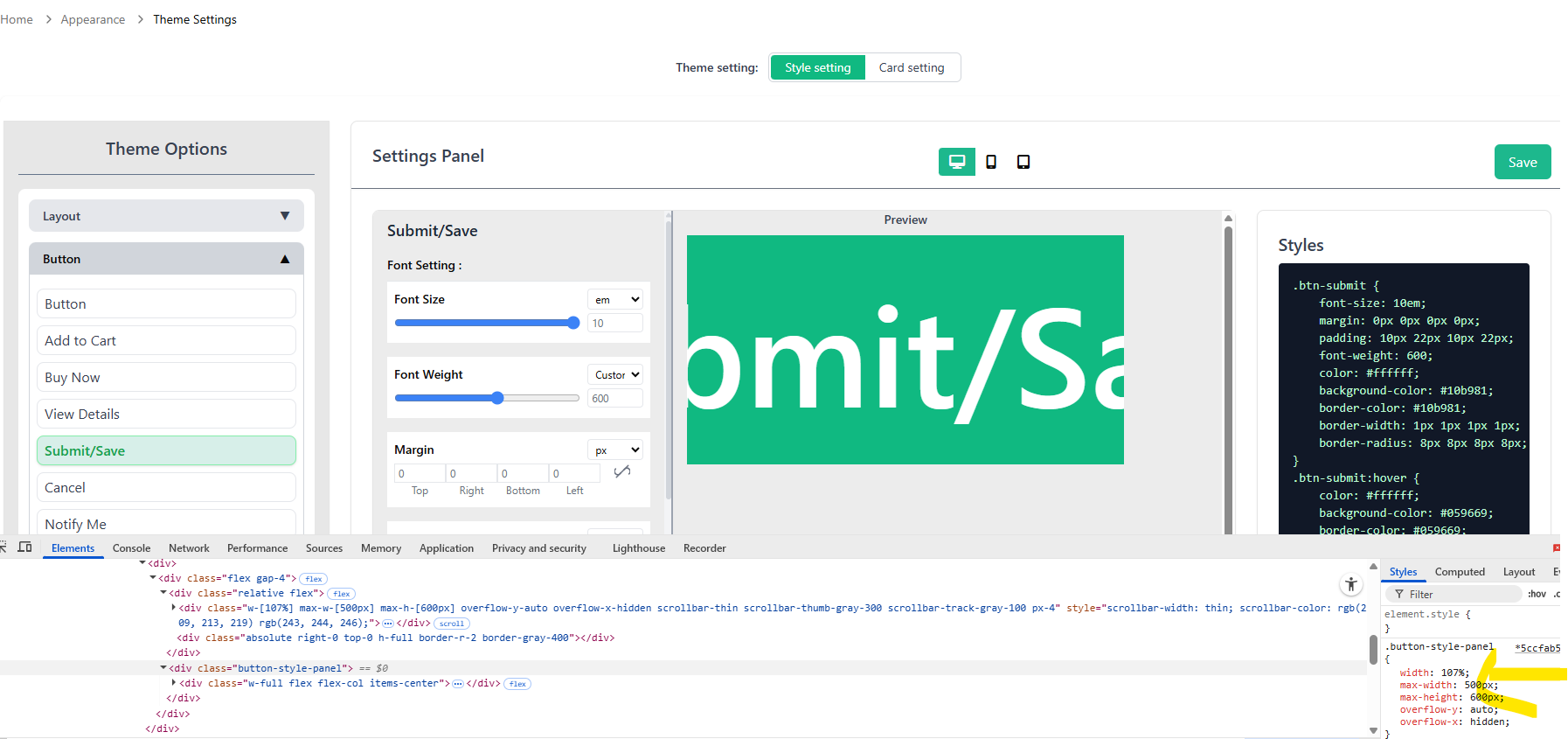Collapse the flex gap-4 div node
Viewport: 1568px width, 739px height.
[153, 578]
